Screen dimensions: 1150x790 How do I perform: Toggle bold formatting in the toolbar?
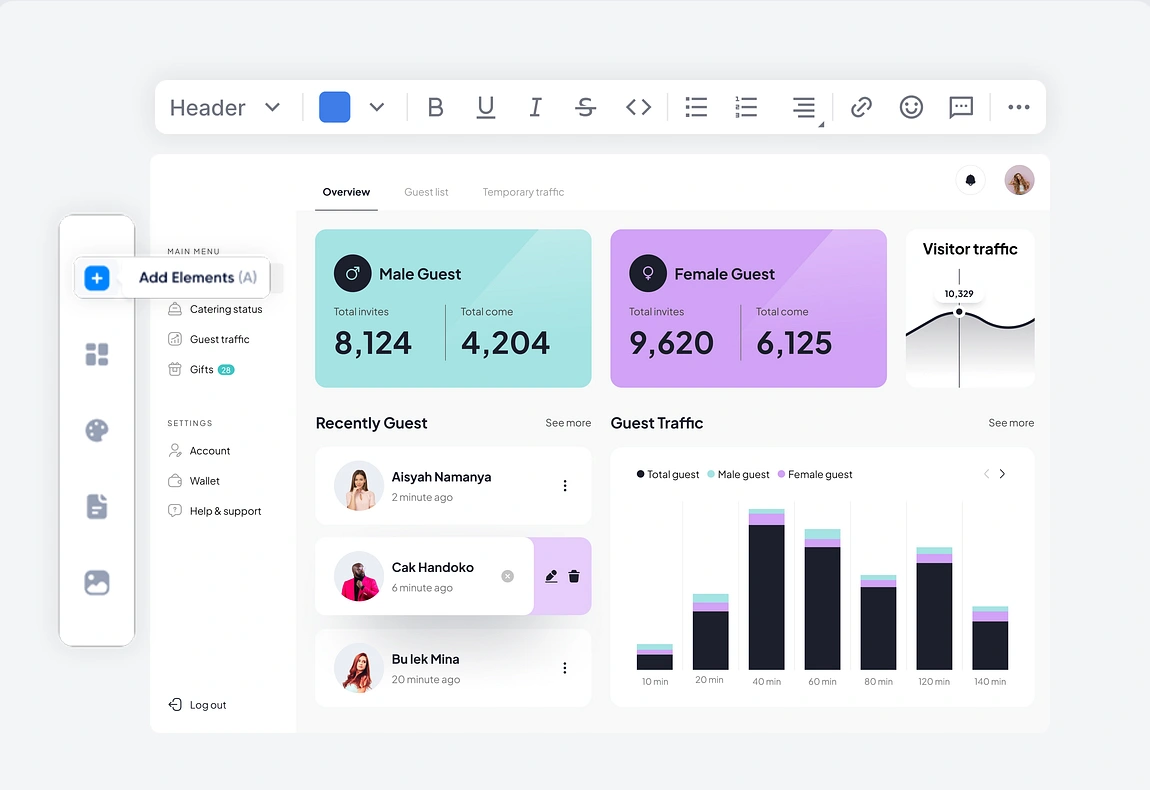tap(435, 108)
